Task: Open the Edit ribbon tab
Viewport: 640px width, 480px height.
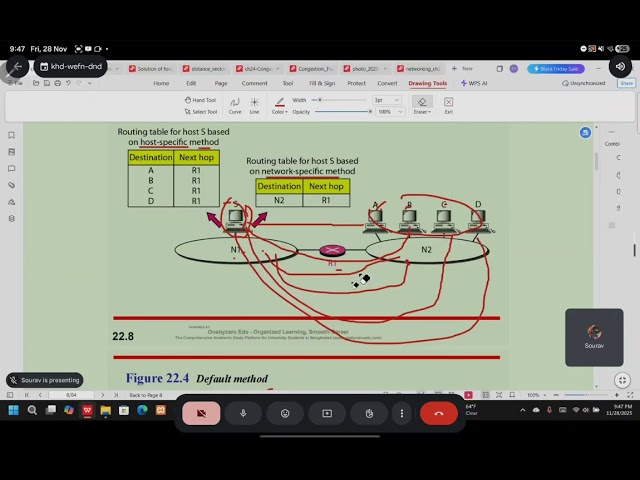Action: 191,83
